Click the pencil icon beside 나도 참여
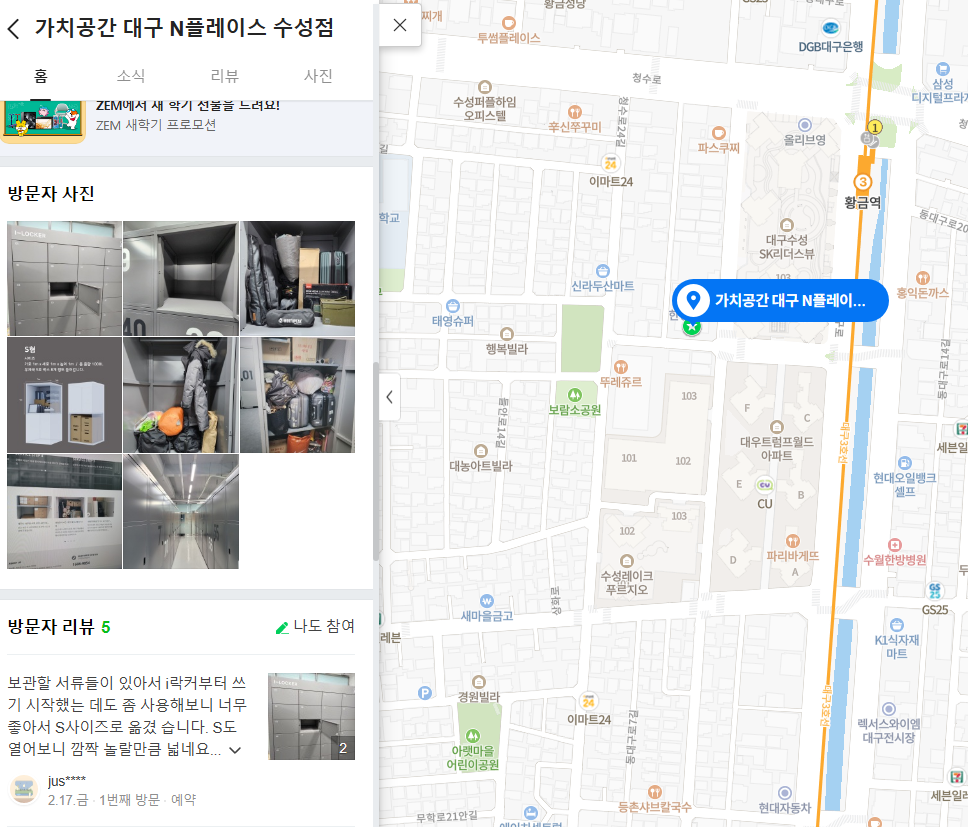 pos(282,628)
